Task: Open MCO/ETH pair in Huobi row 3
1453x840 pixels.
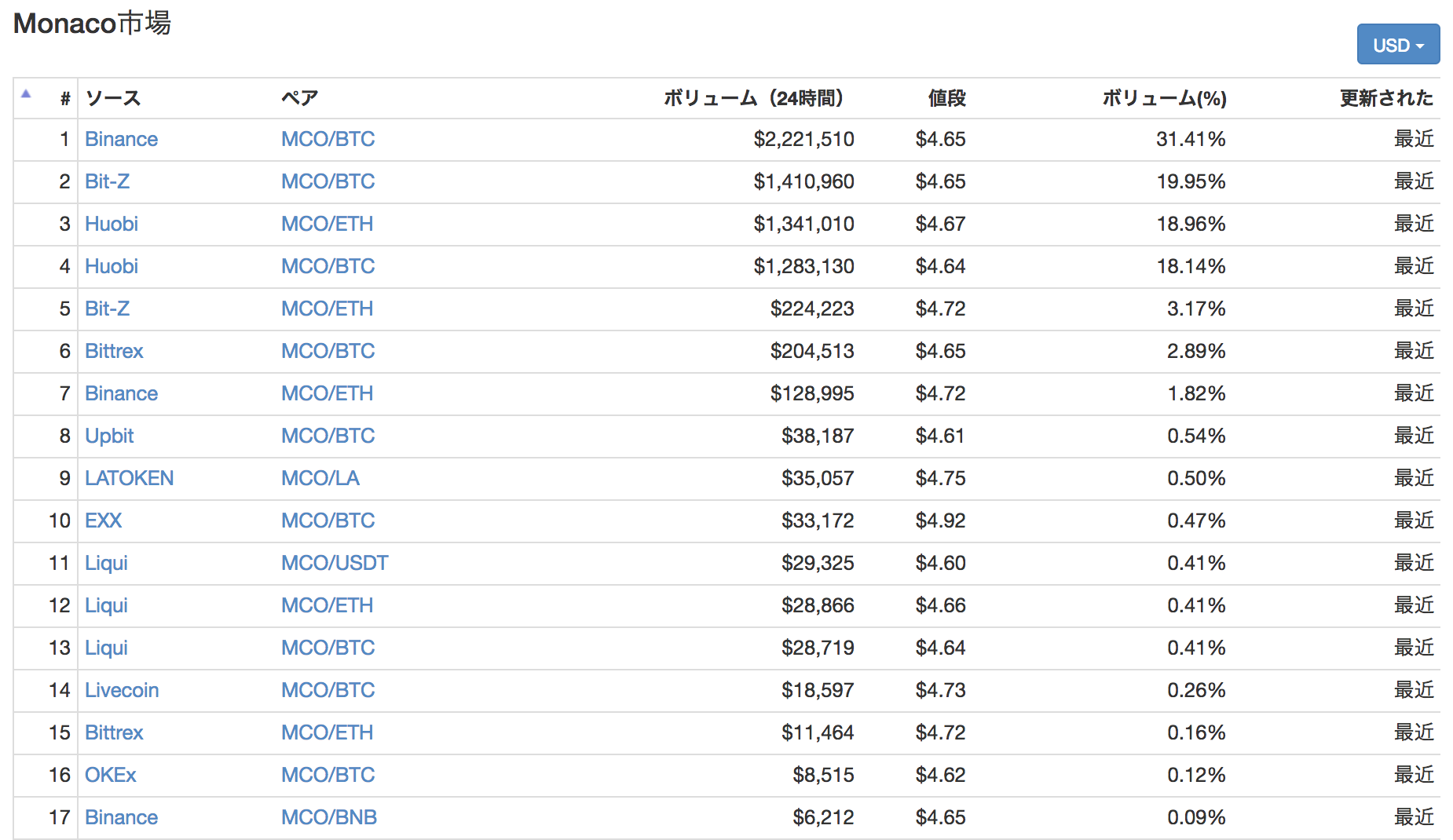Action: click(x=327, y=224)
